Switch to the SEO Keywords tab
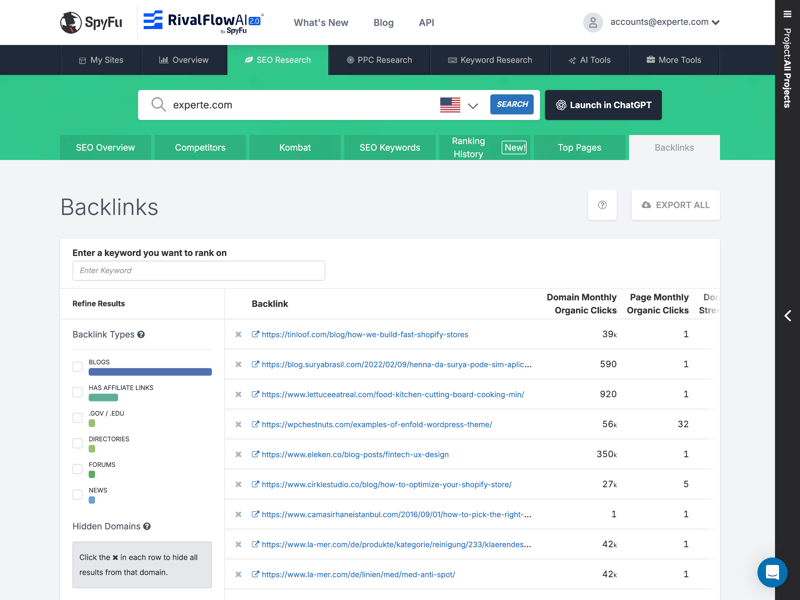The width and height of the screenshot is (800, 600). click(389, 148)
